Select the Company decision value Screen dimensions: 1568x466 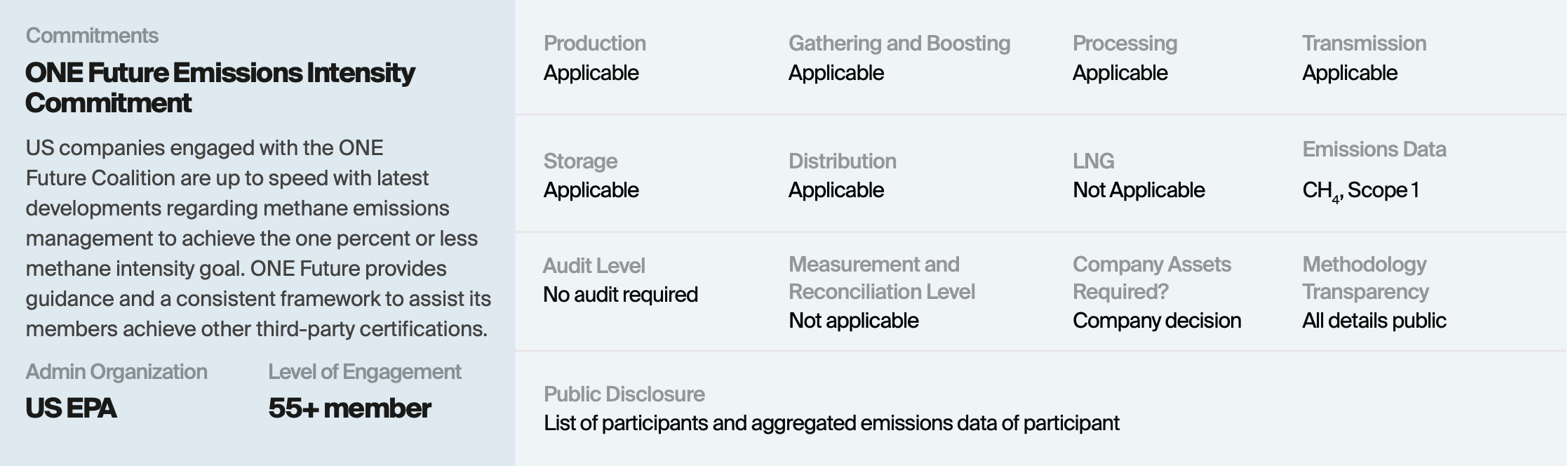coord(1157,321)
